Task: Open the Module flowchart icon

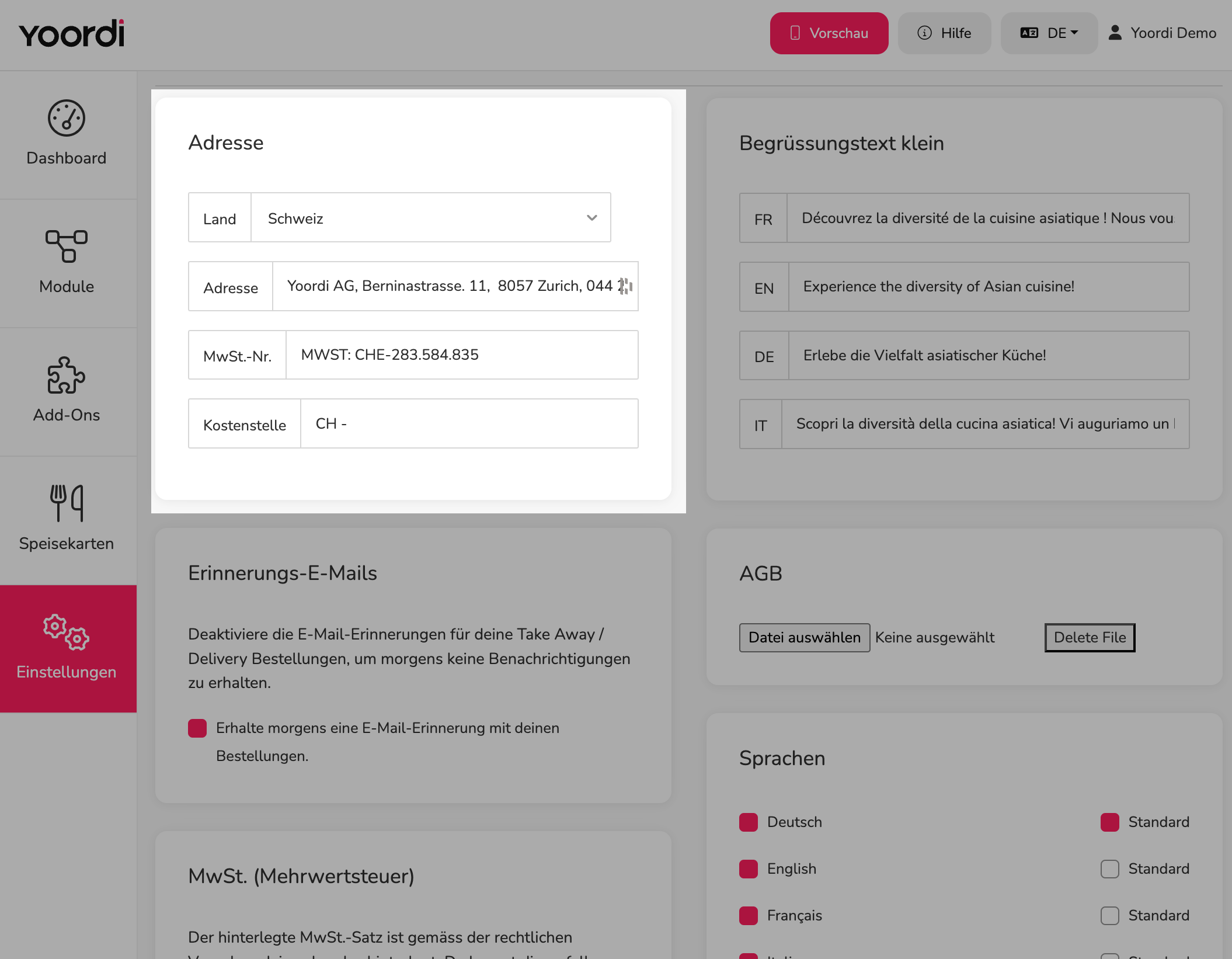Action: pyautogui.click(x=67, y=246)
